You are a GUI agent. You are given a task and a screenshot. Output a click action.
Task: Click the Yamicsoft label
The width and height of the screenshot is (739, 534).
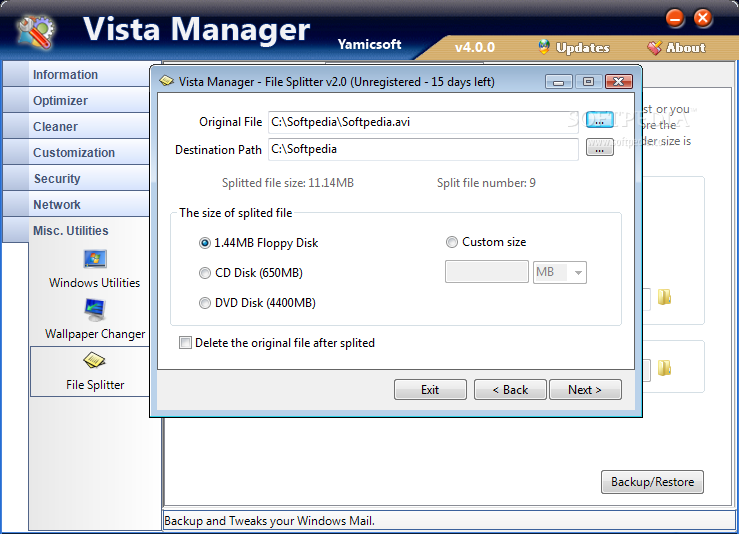point(369,44)
